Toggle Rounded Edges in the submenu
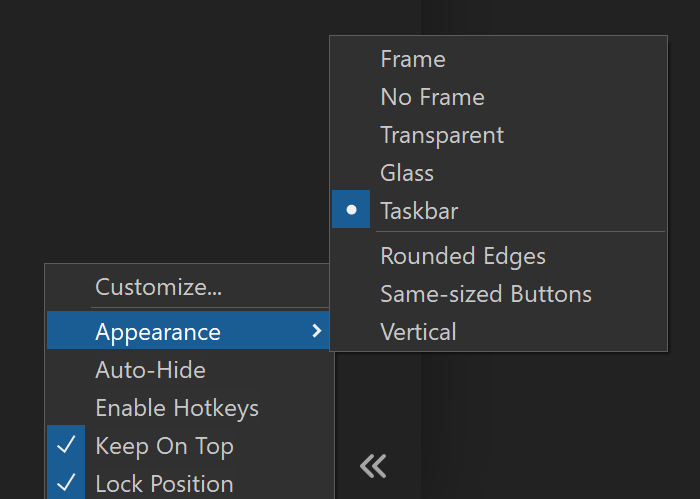 click(x=463, y=256)
